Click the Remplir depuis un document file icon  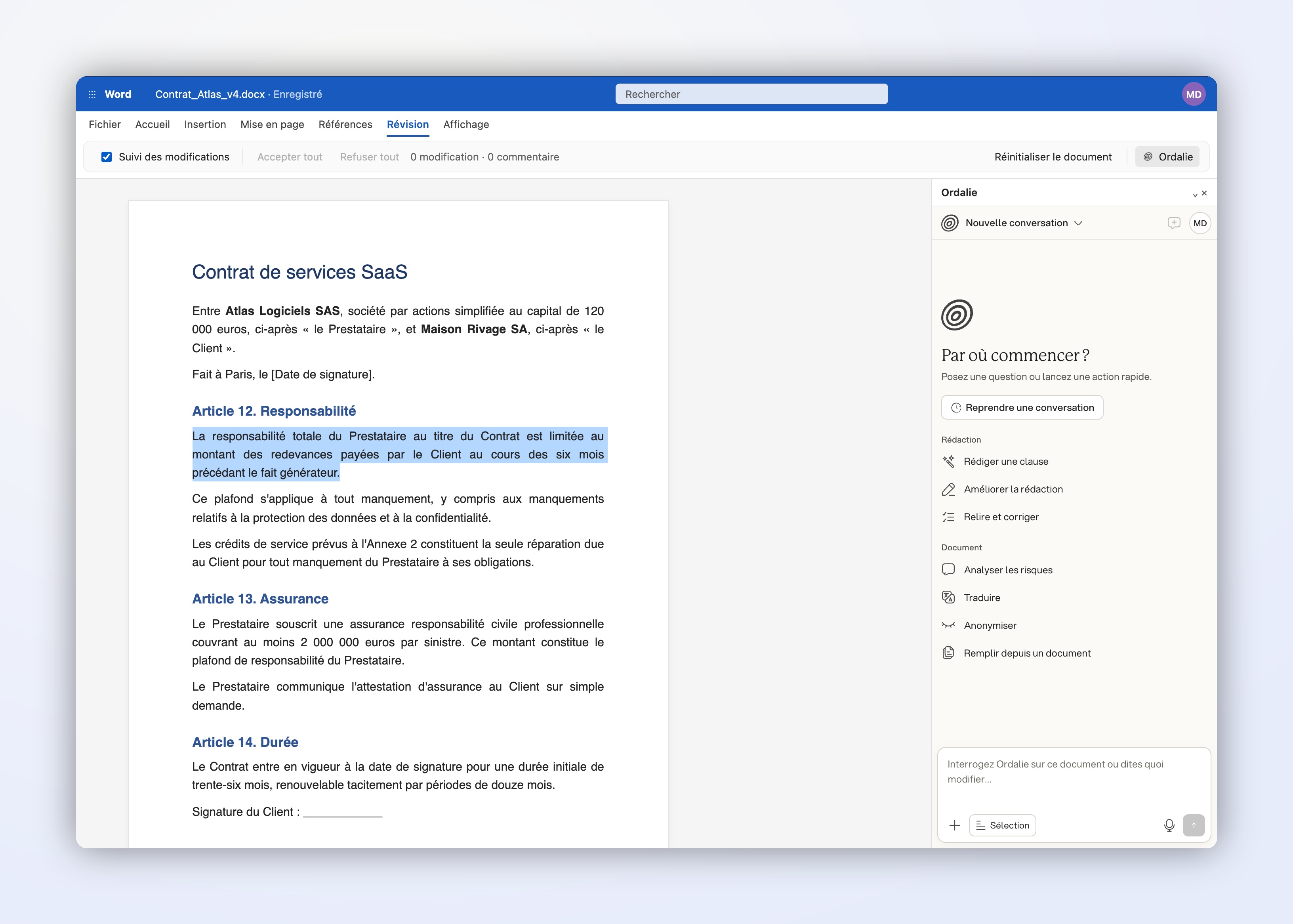(948, 653)
